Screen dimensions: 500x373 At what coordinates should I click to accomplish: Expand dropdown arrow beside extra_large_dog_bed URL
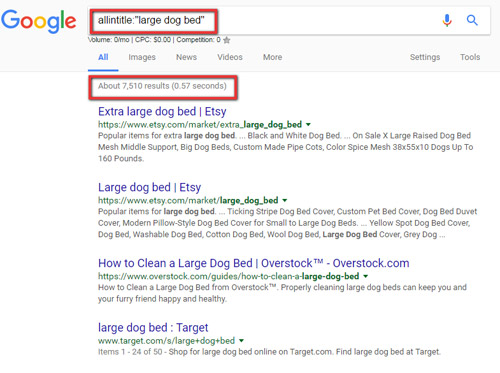click(x=308, y=125)
